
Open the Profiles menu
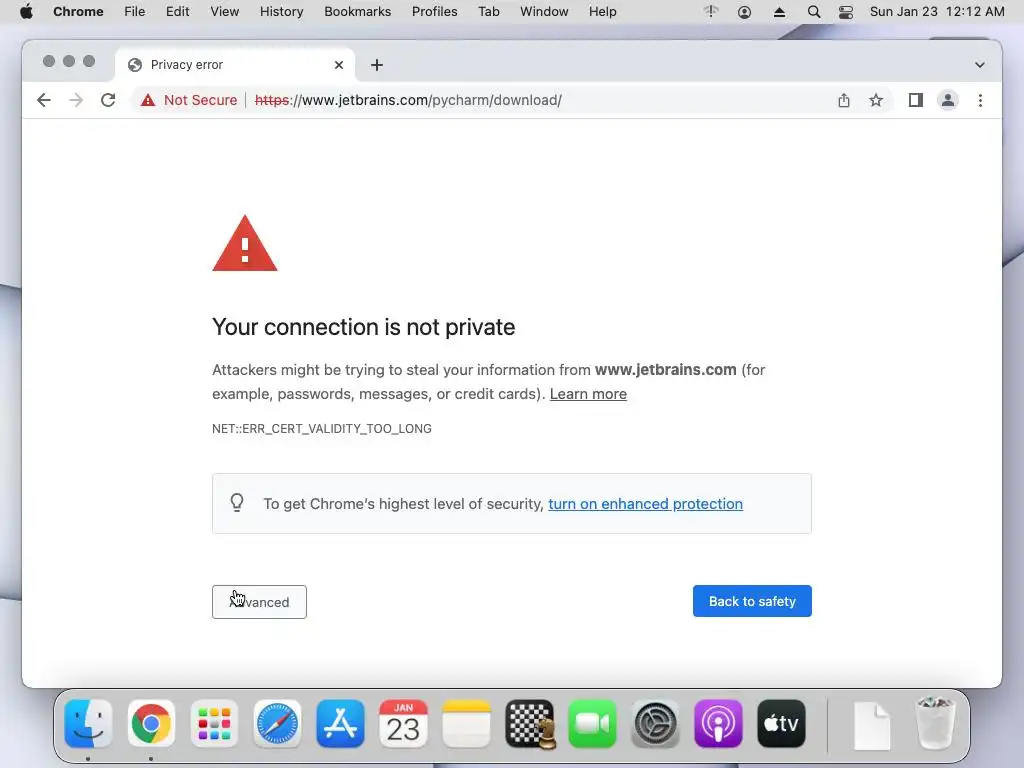[434, 12]
